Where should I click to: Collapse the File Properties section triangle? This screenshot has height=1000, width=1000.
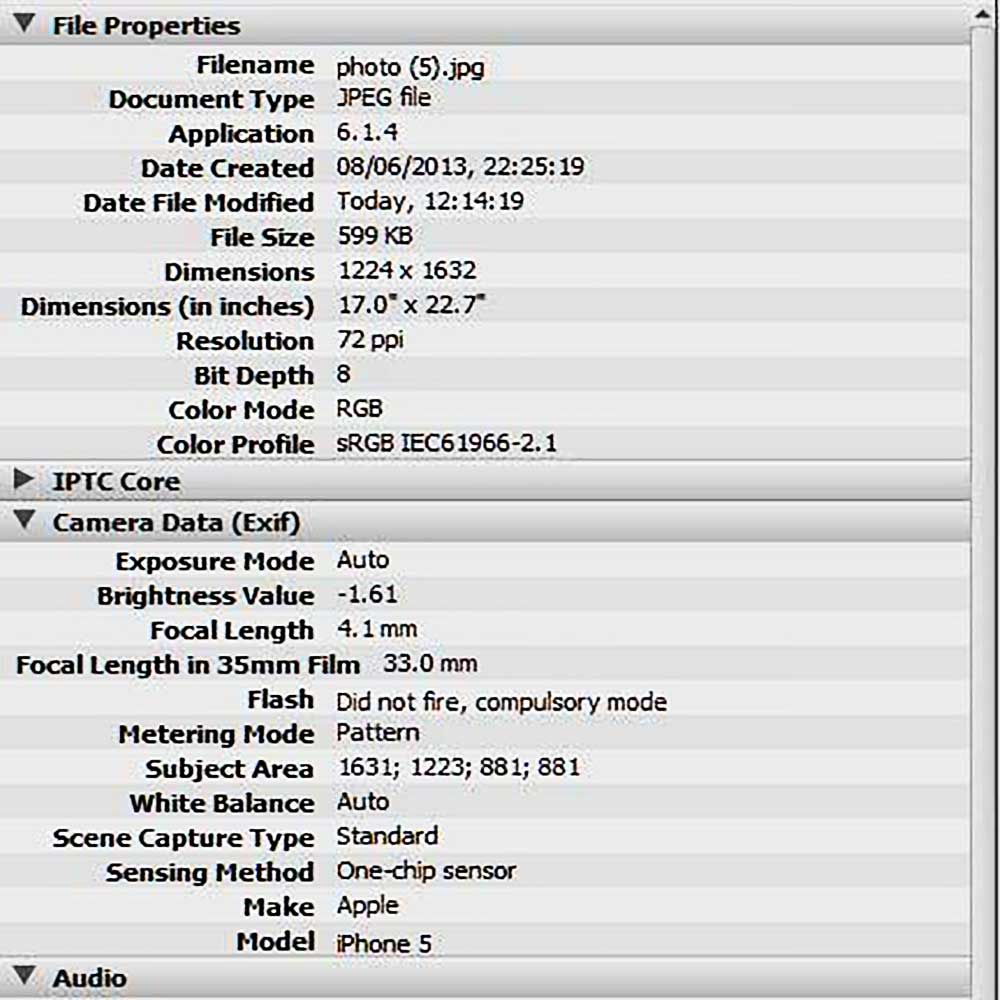pyautogui.click(x=25, y=24)
